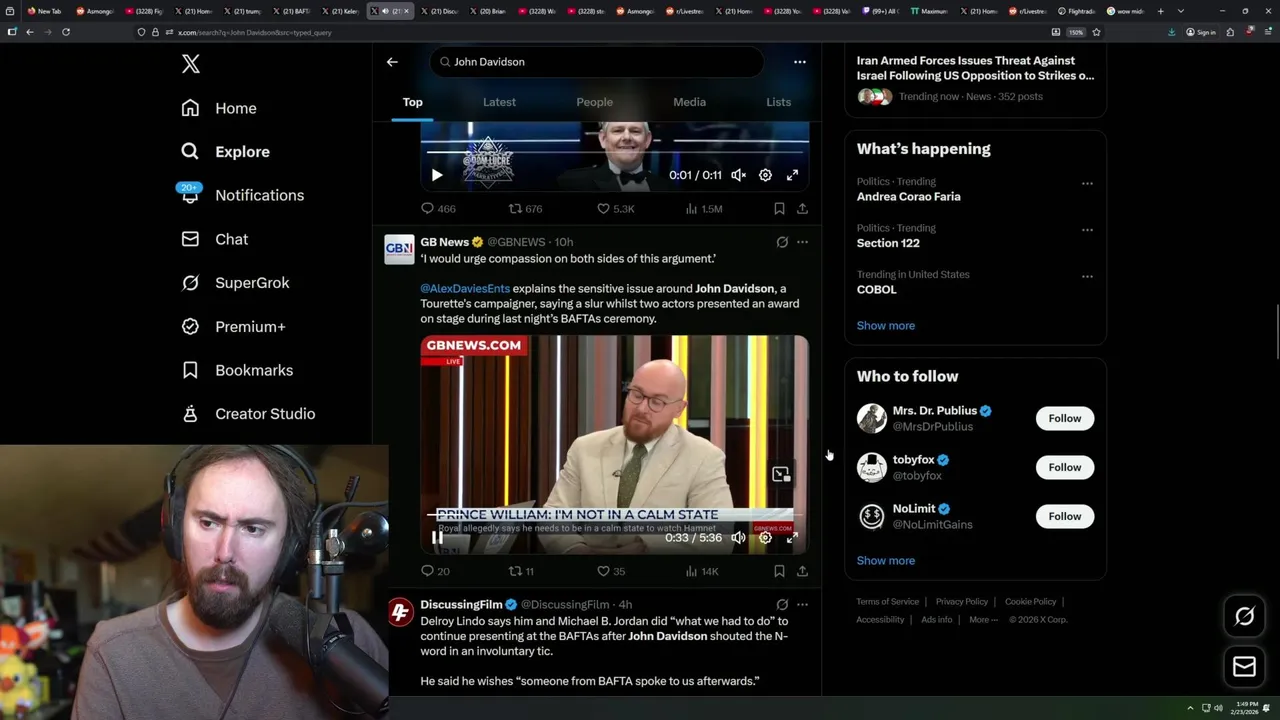Viewport: 1280px width, 720px height.
Task: Enter fullscreen on top video
Action: pyautogui.click(x=792, y=175)
